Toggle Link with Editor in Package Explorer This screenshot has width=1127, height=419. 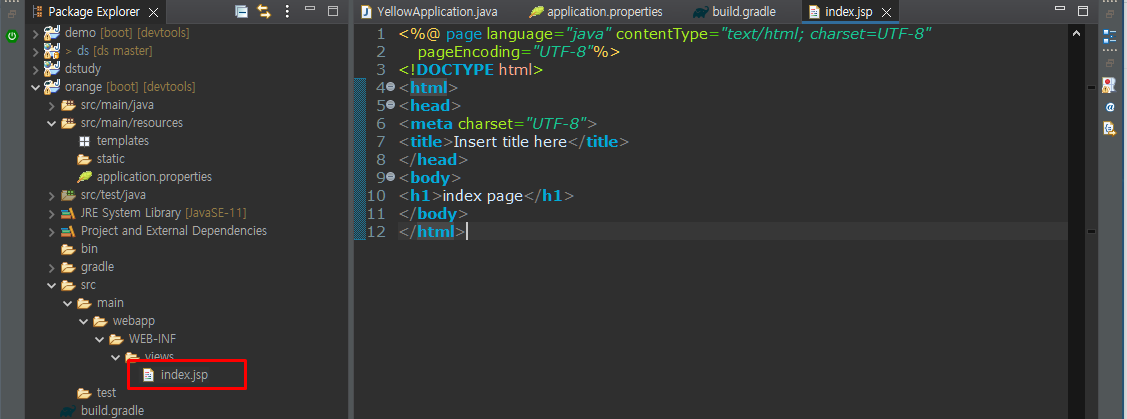[264, 11]
